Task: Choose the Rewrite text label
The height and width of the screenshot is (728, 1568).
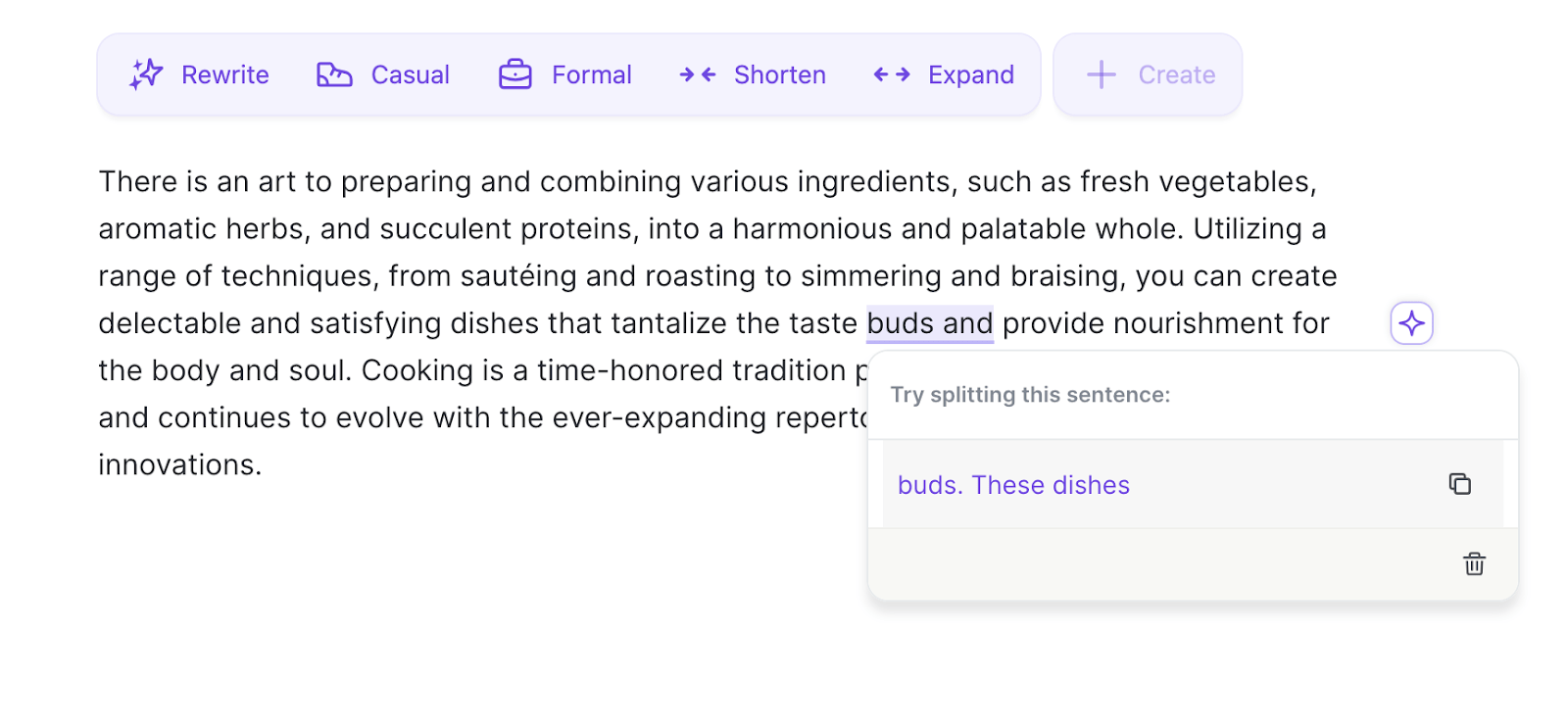Action: point(225,74)
